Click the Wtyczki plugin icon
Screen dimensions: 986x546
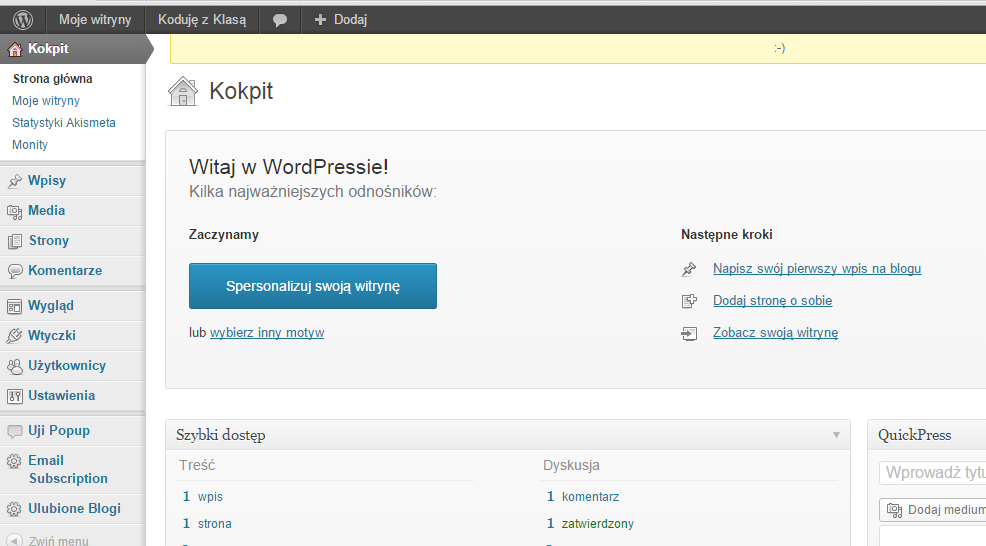pos(14,336)
